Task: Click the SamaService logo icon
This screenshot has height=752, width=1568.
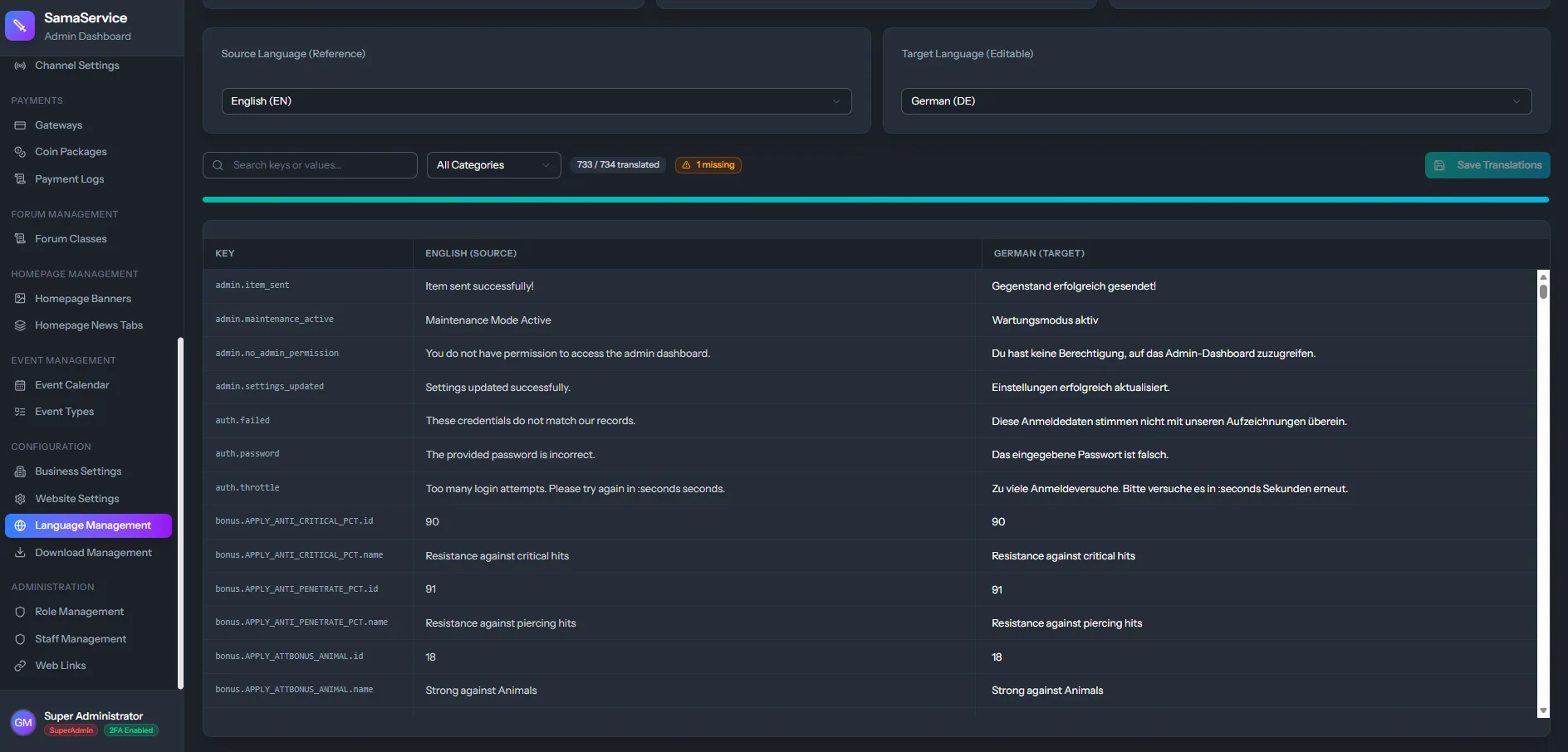Action: click(20, 26)
